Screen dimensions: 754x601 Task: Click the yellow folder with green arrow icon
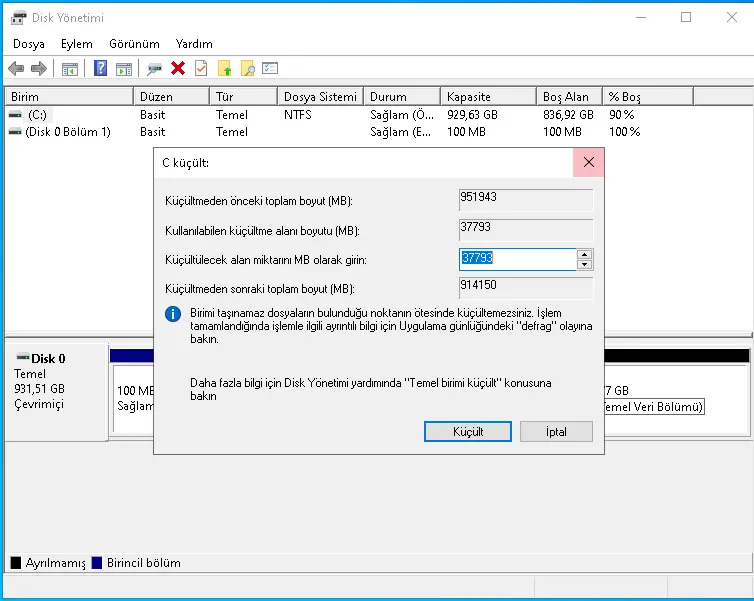[225, 68]
